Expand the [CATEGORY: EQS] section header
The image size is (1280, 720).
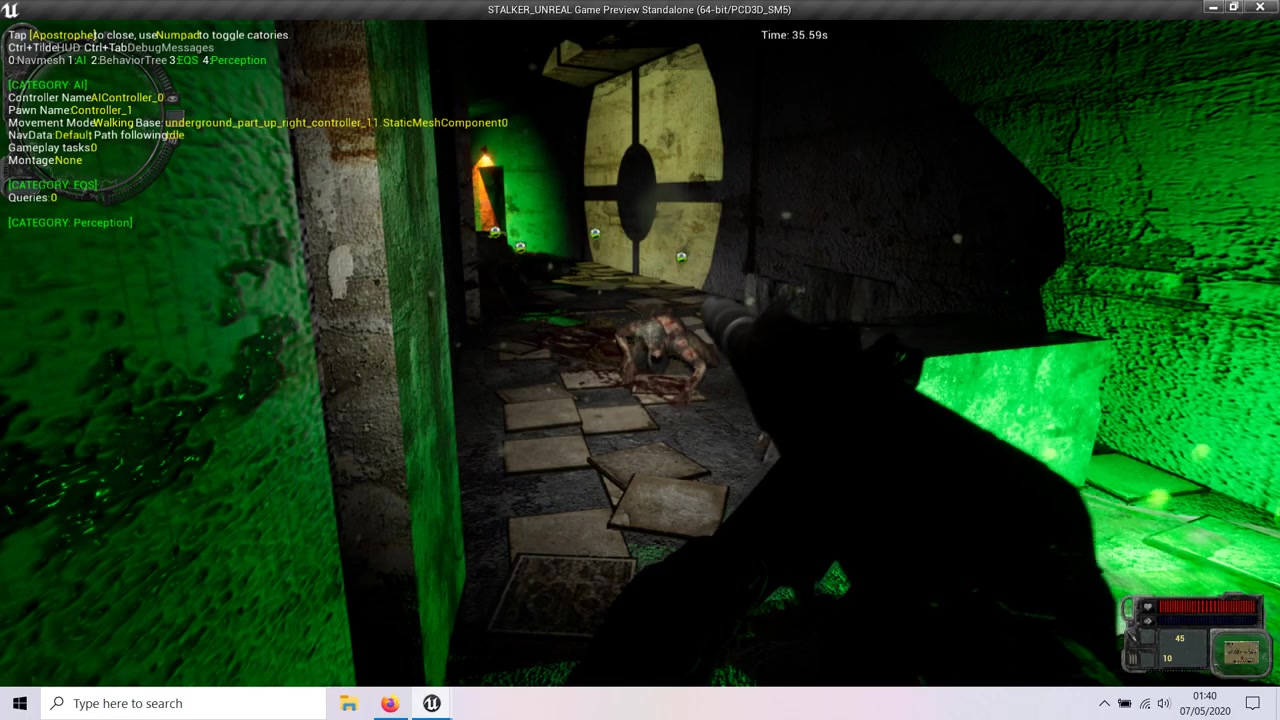tap(53, 185)
